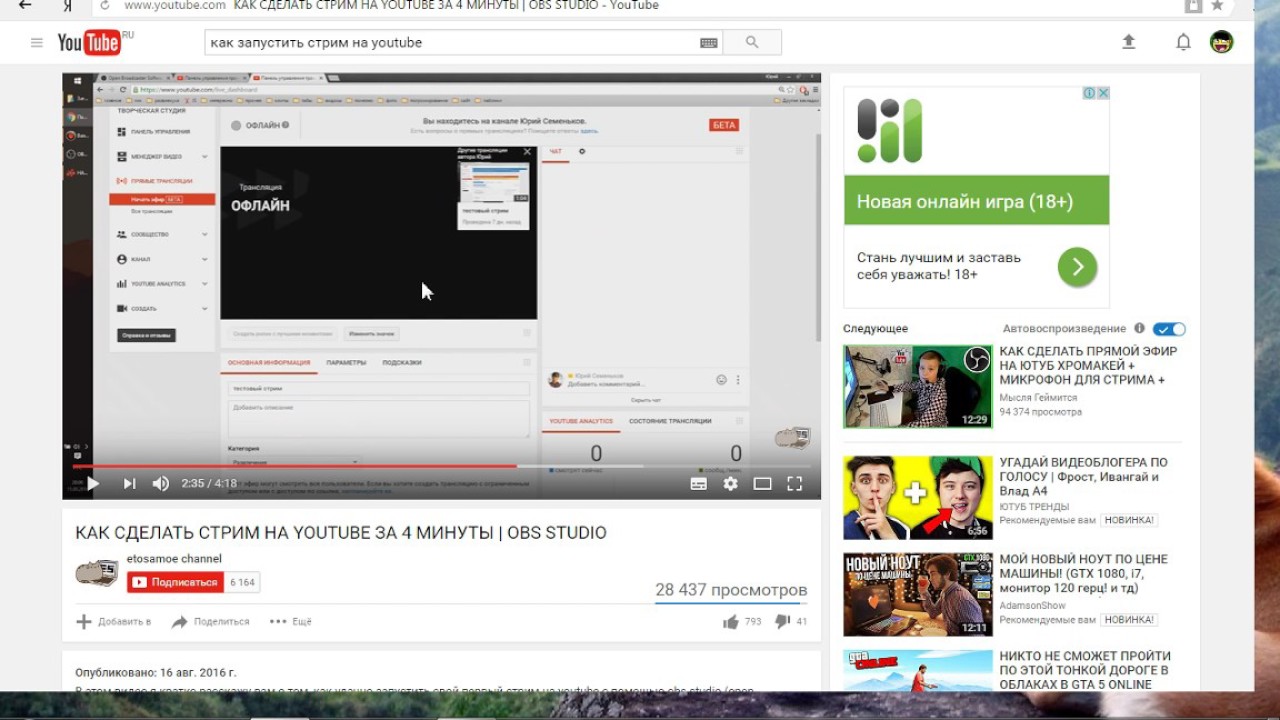This screenshot has width=1280, height=720.
Task: Open thumbnail of ХРОМАКЕЙ stream video
Action: pos(918,386)
